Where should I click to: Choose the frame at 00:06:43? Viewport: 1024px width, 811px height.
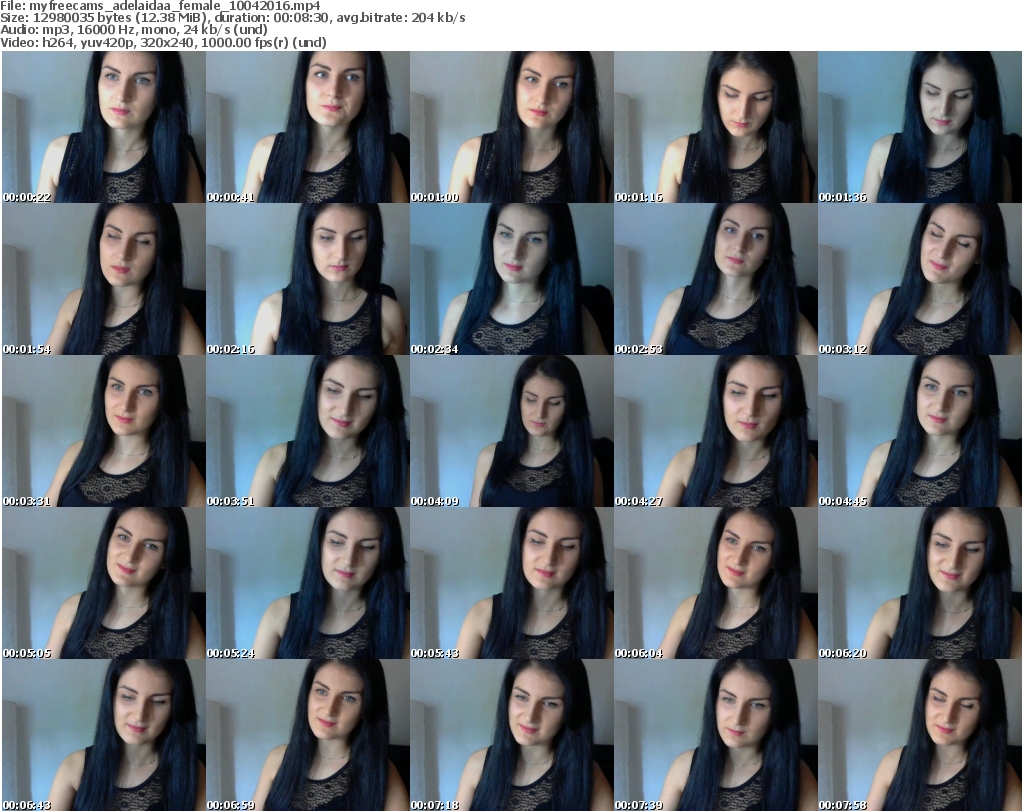(104, 735)
